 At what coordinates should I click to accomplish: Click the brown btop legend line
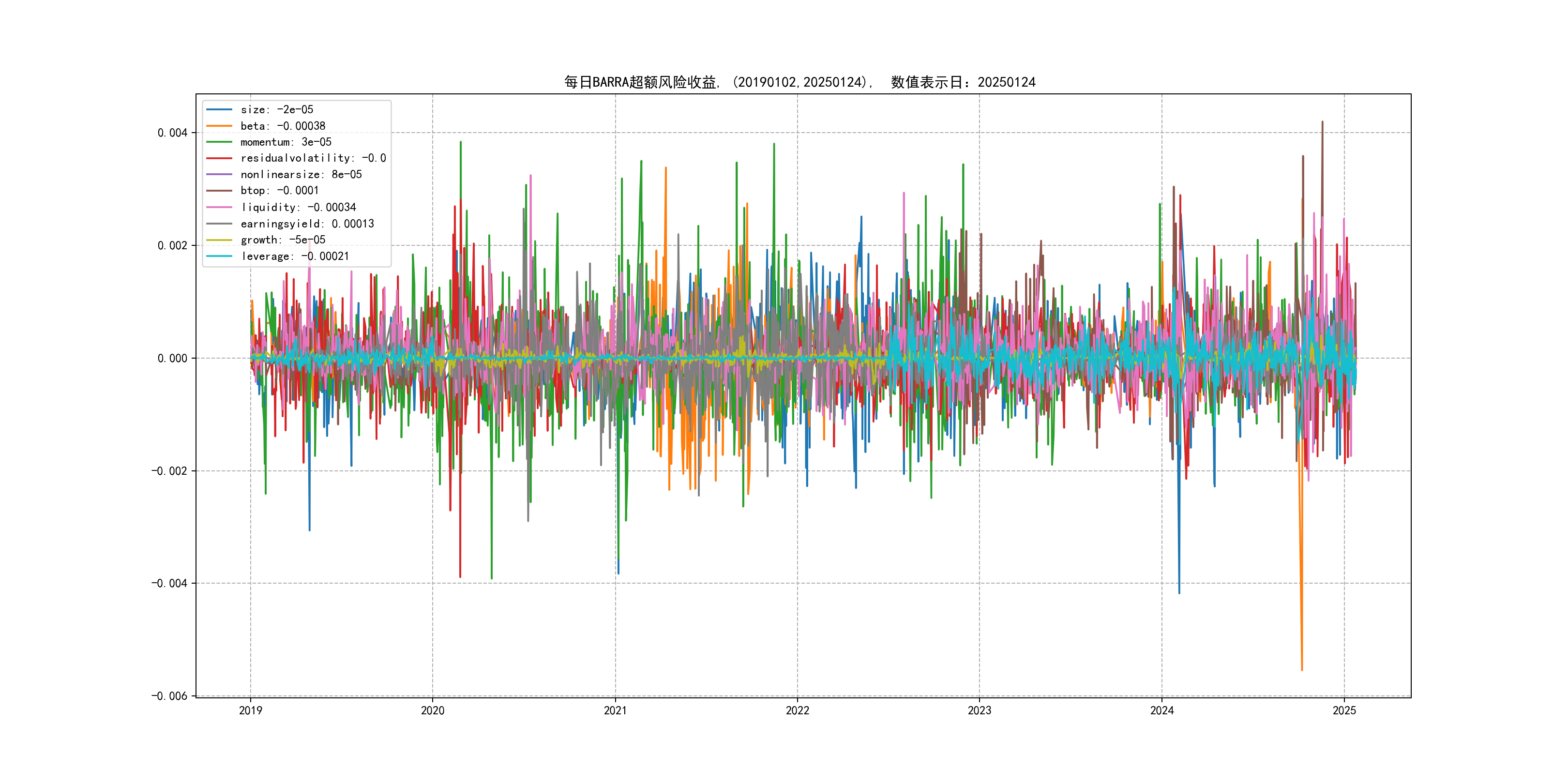219,191
